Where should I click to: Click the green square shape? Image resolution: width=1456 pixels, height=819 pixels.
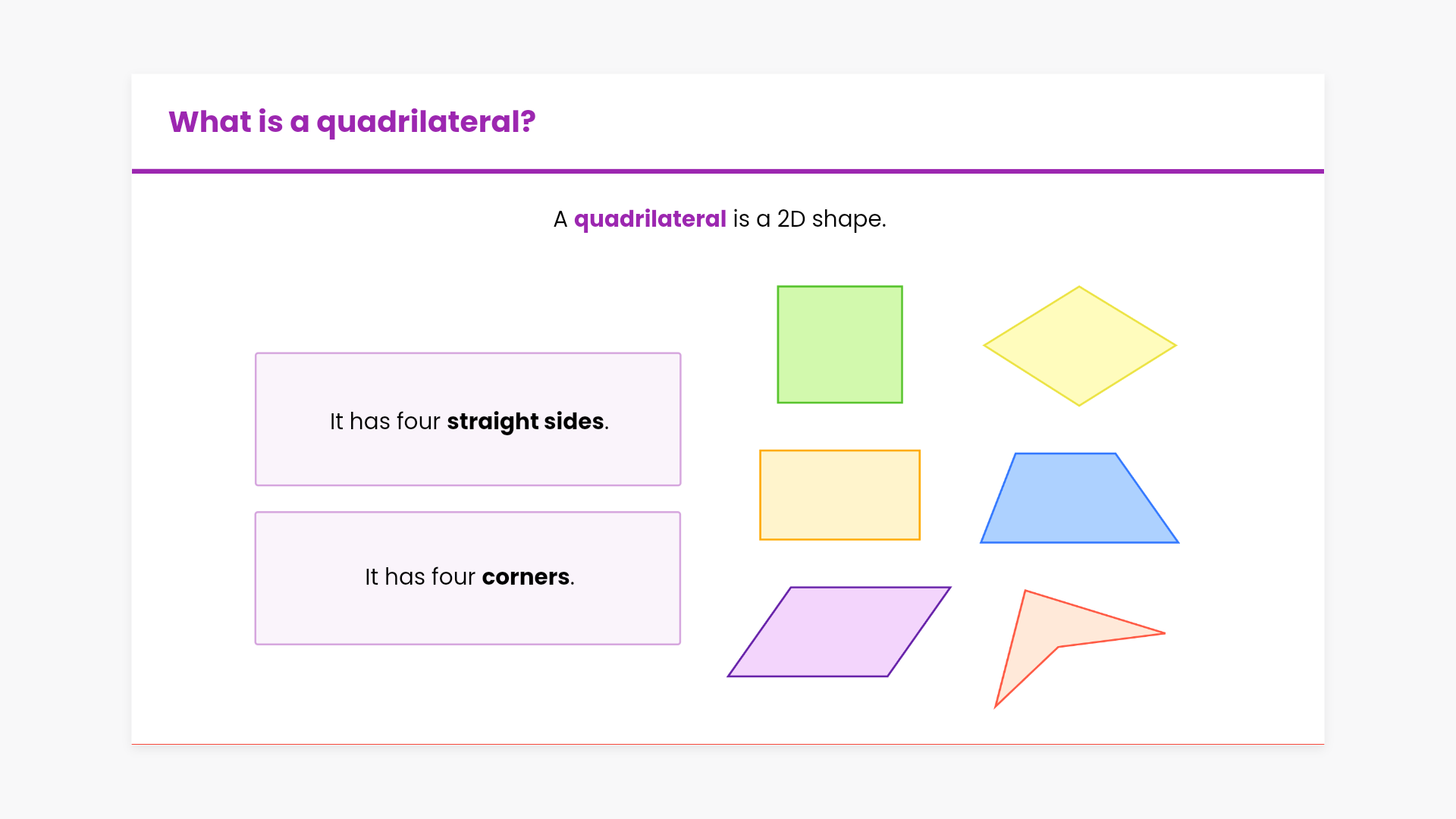[839, 344]
